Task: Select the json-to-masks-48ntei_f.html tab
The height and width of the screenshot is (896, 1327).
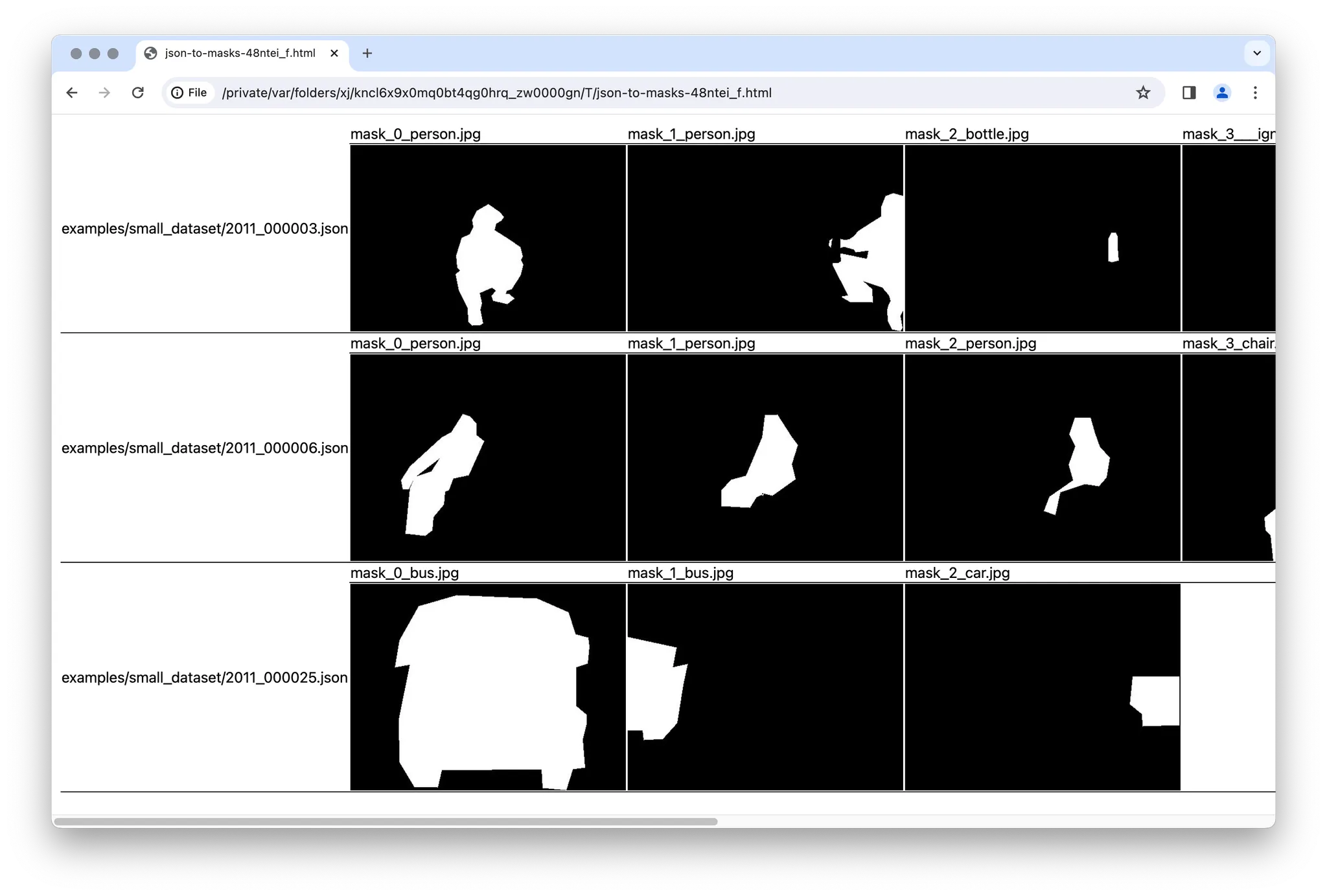Action: click(240, 53)
